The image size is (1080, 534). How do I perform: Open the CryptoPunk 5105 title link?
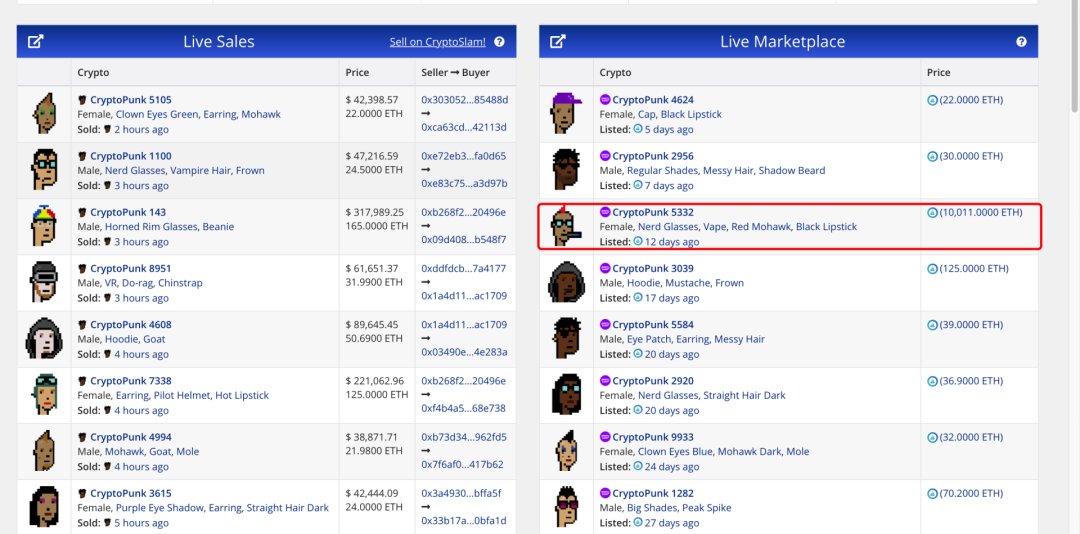pos(131,100)
